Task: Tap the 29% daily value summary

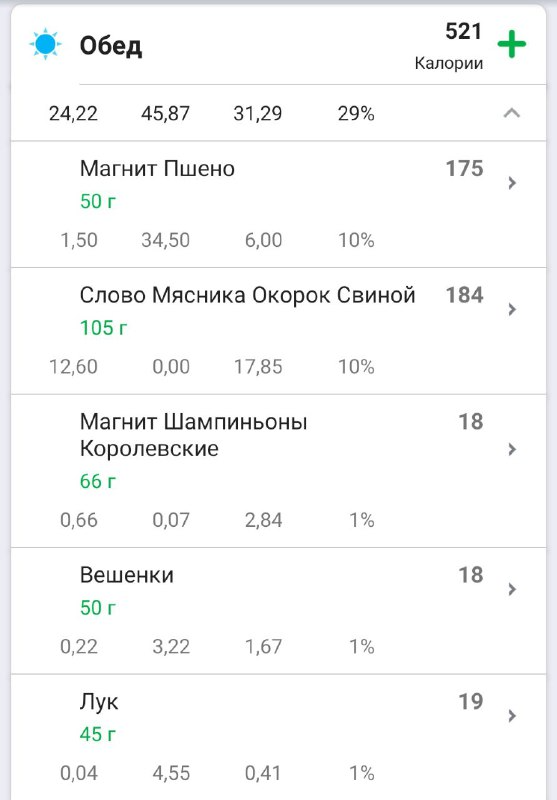Action: pos(356,113)
